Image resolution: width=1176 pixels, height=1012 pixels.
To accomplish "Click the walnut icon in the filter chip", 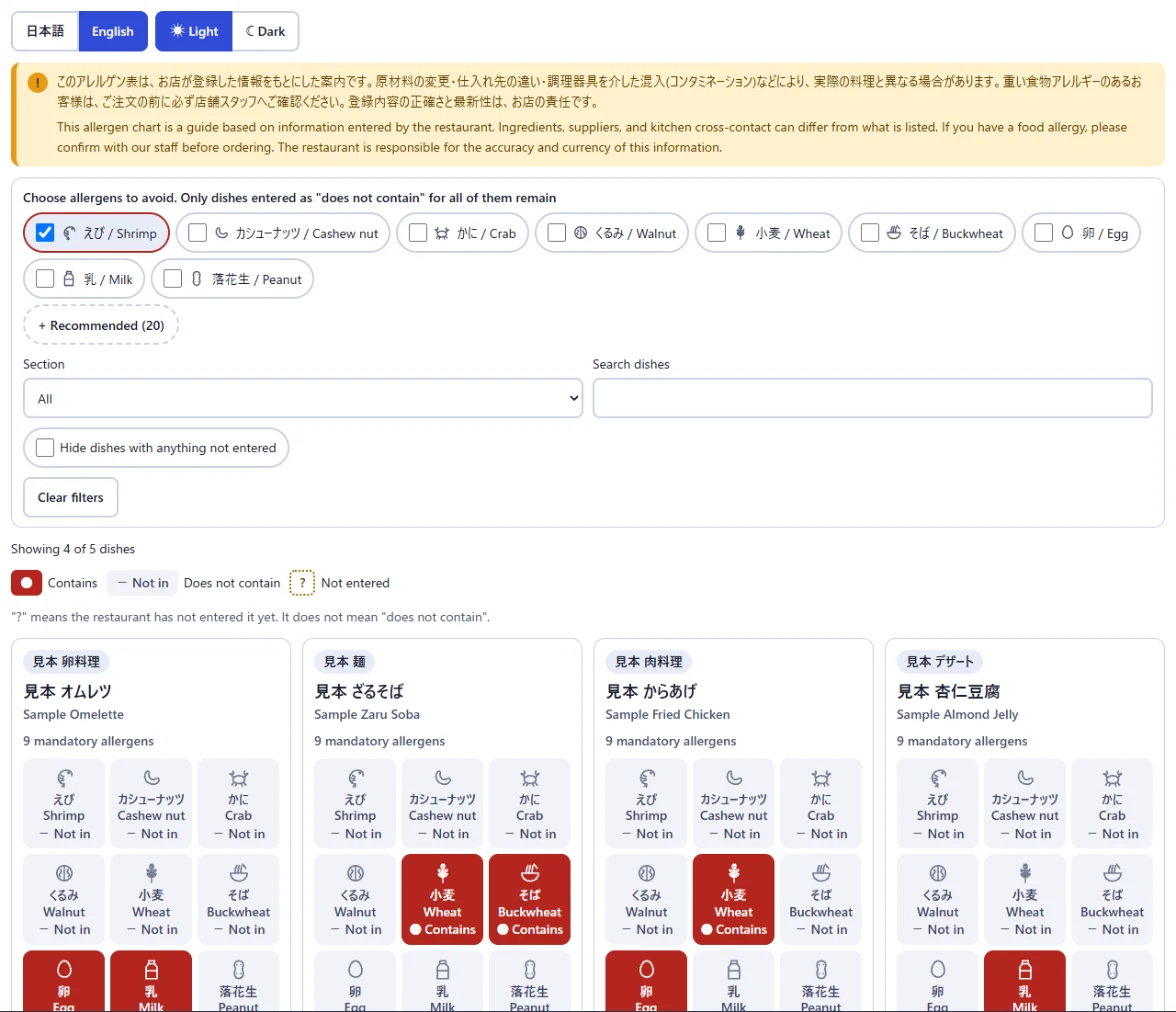I will click(580, 233).
